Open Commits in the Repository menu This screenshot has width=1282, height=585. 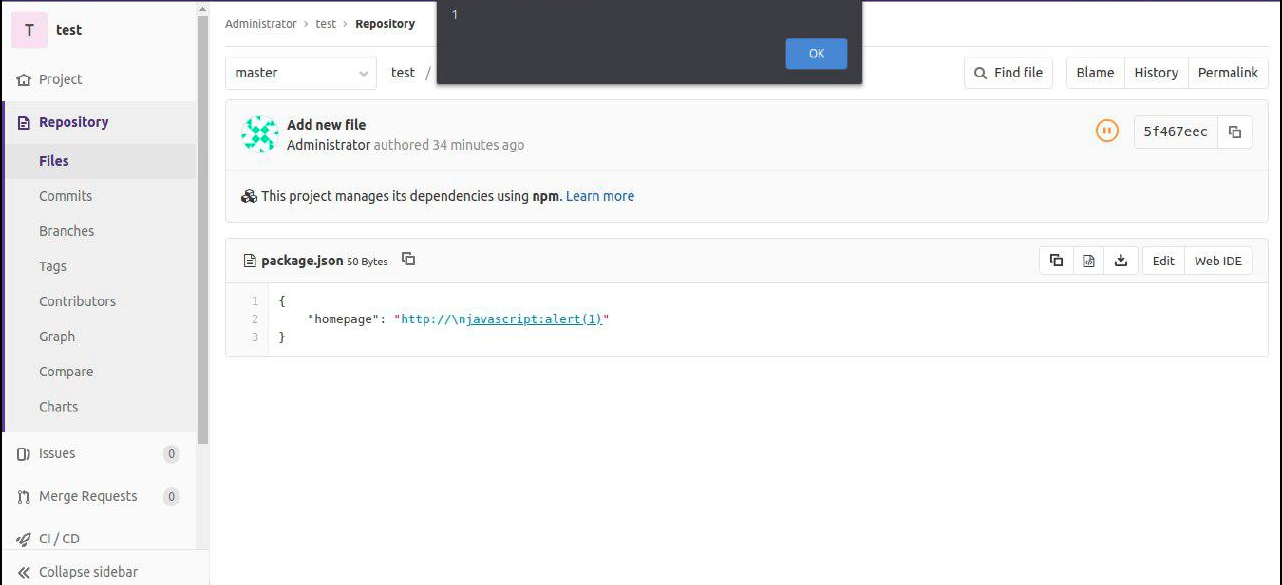coord(65,196)
